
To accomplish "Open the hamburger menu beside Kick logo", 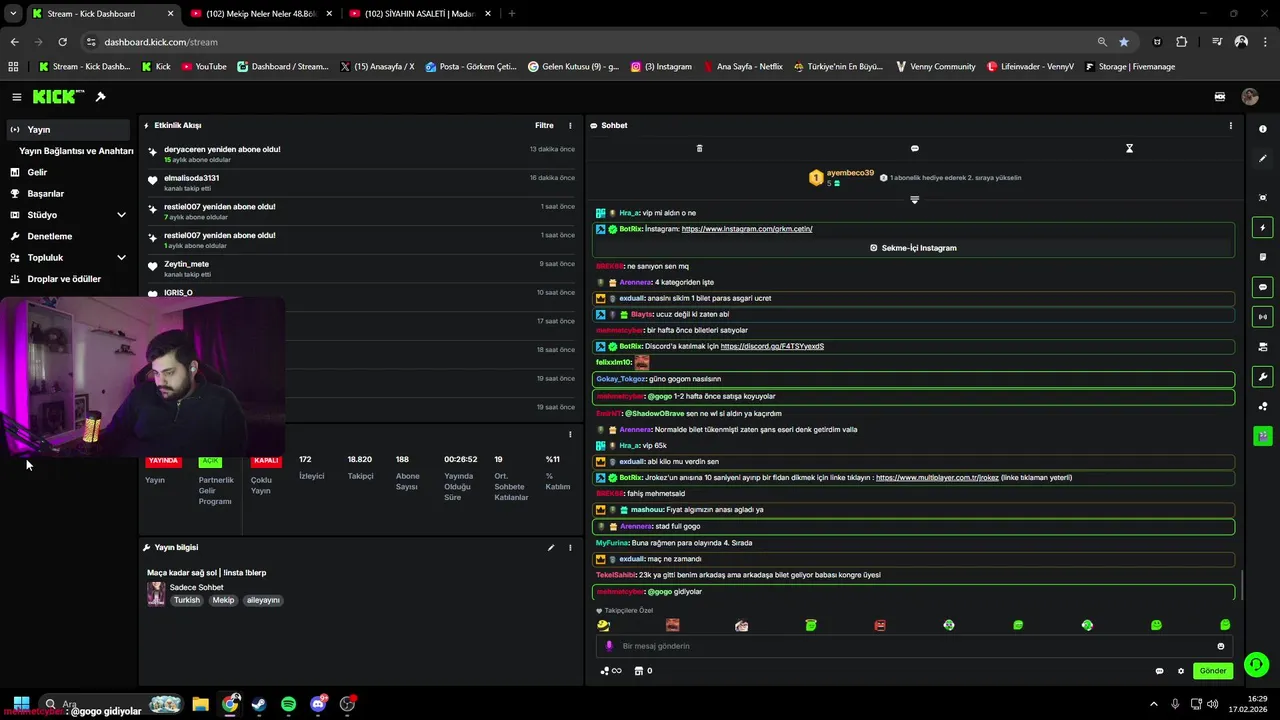I will click(17, 97).
